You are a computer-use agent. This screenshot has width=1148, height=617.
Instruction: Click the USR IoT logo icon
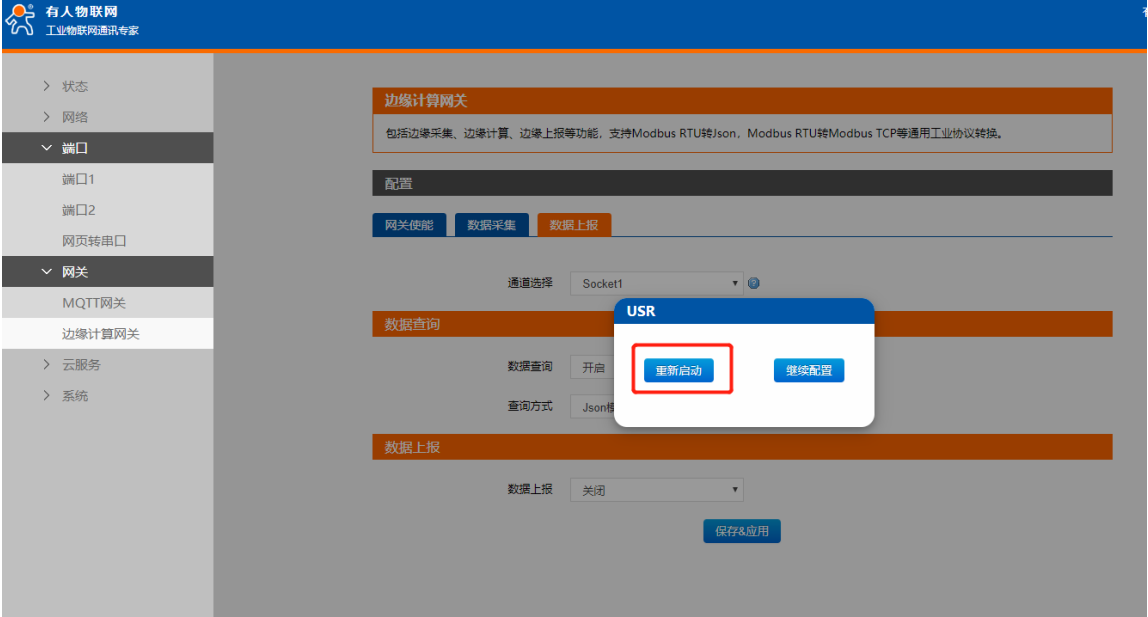click(20, 20)
